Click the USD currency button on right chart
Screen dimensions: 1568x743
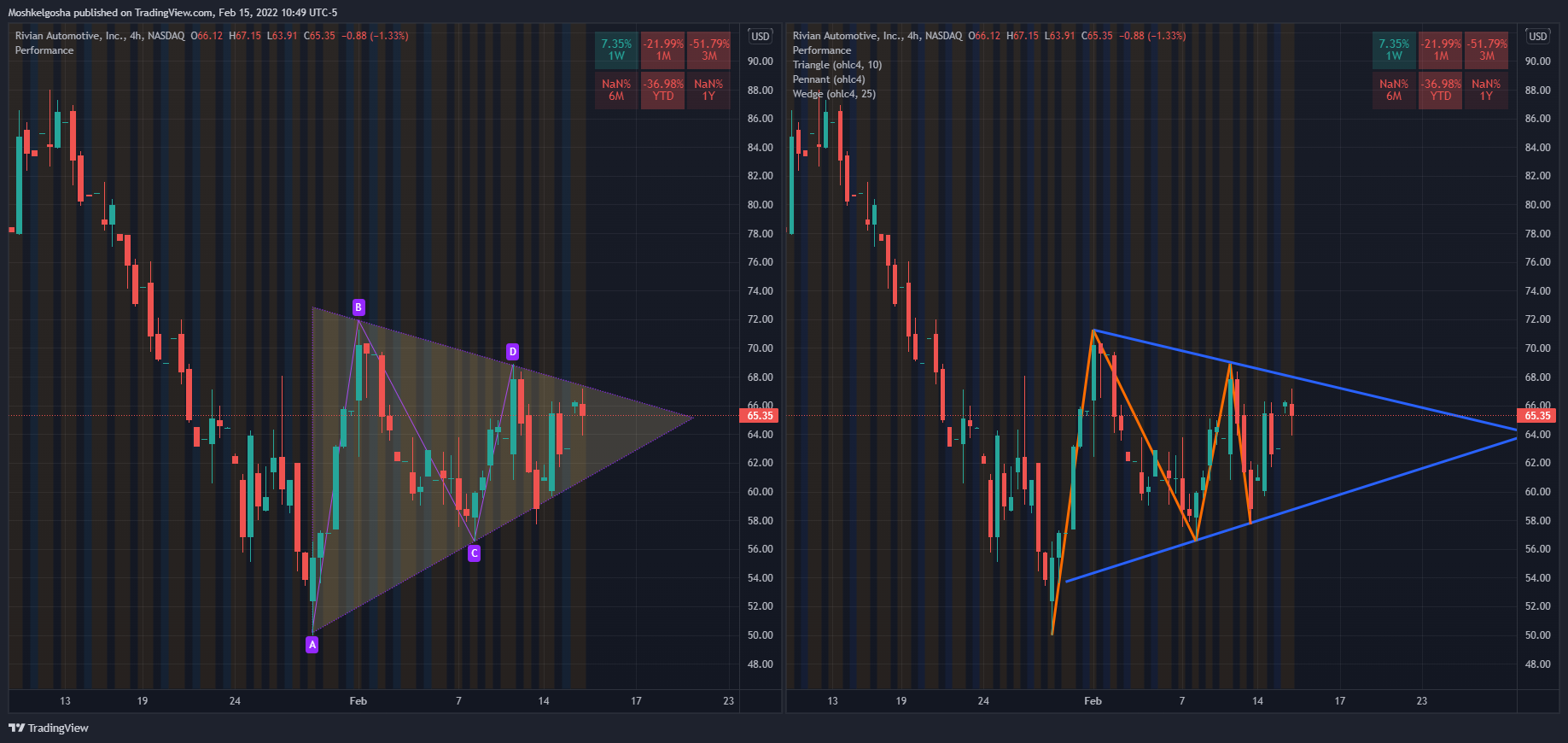(x=1537, y=36)
